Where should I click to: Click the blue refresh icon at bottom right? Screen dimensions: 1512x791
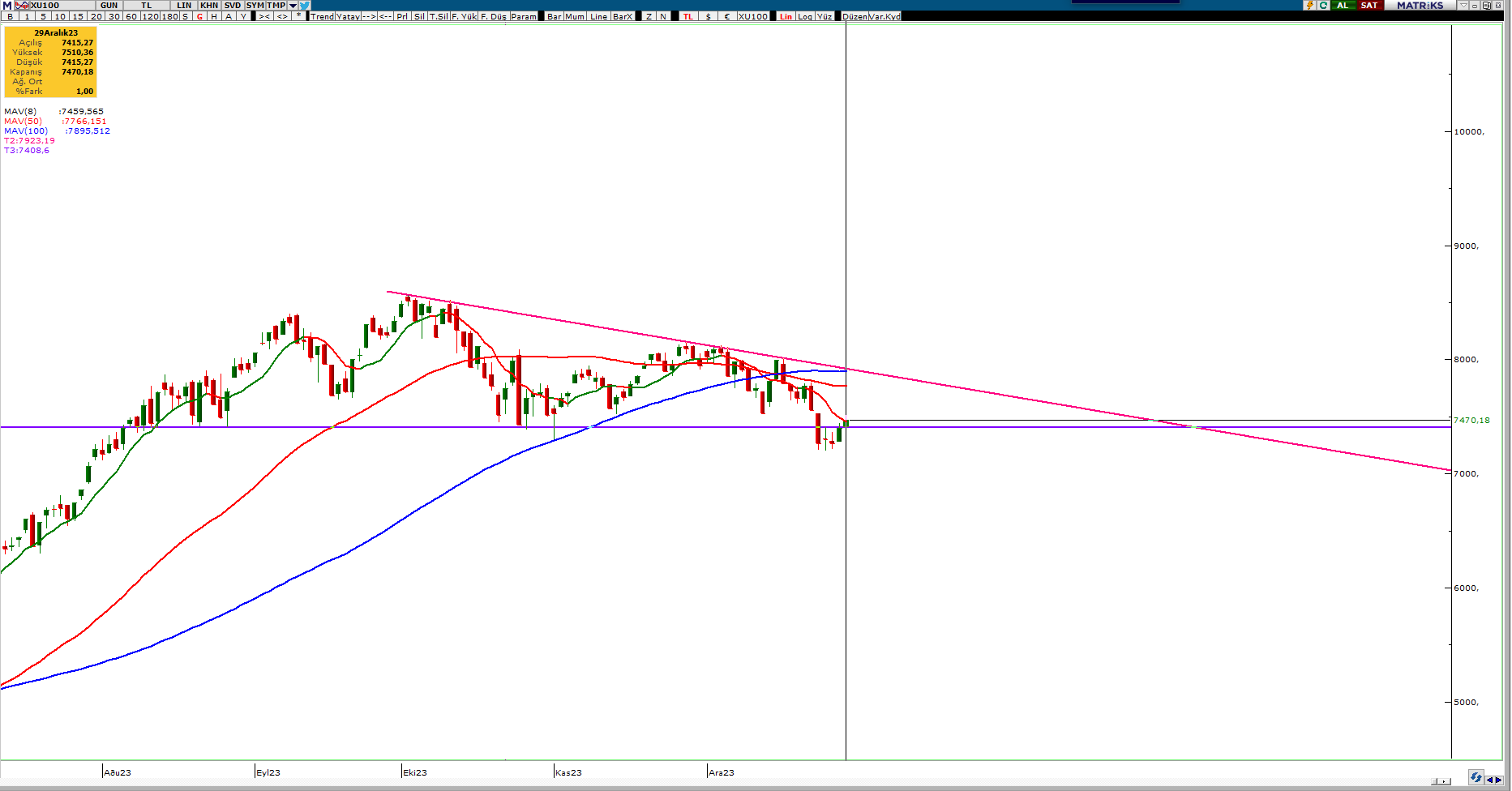tap(1476, 778)
